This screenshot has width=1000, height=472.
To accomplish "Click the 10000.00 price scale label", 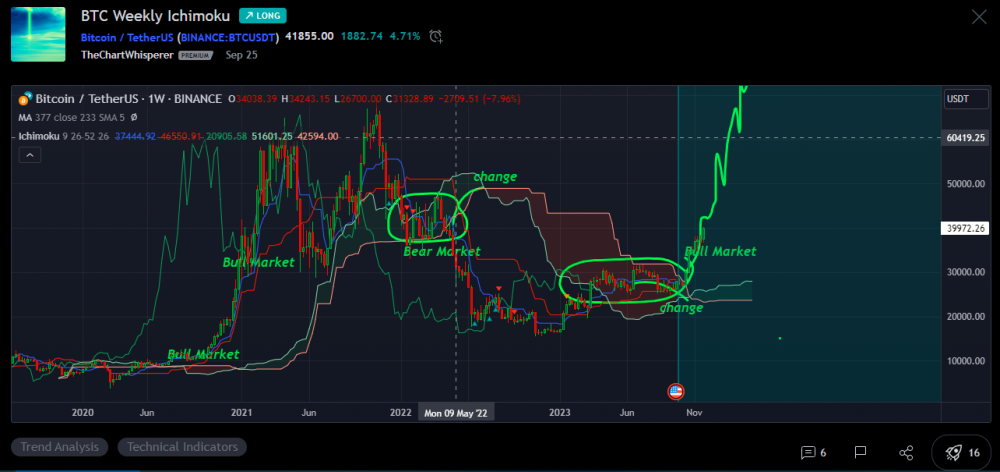I will [964, 361].
